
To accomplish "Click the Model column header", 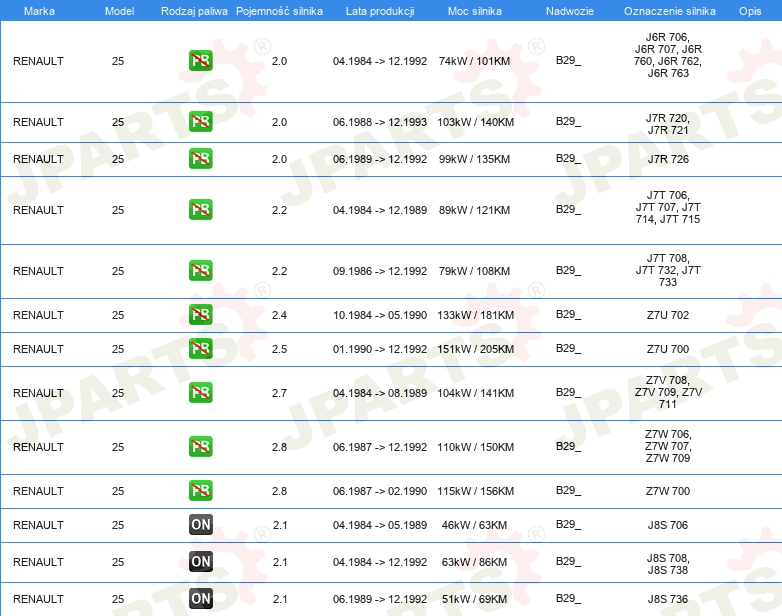I will [119, 11].
